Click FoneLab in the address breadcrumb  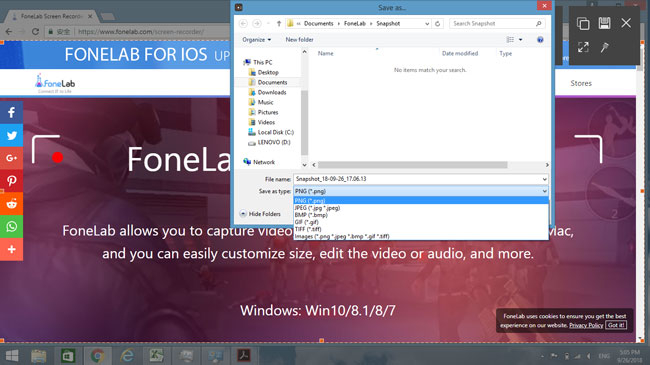coord(354,24)
